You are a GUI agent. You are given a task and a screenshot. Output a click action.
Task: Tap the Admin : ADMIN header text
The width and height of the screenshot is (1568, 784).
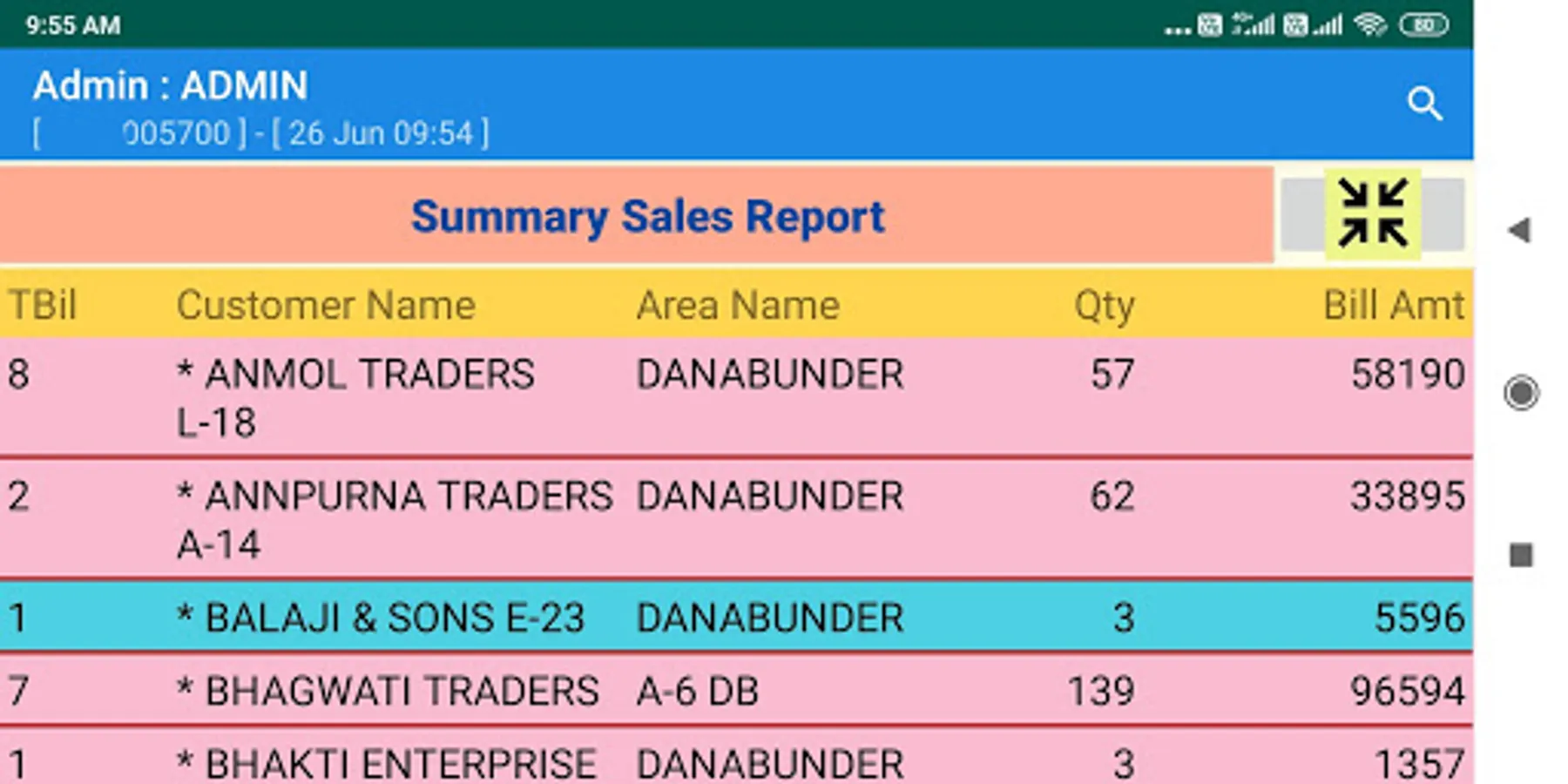point(172,84)
